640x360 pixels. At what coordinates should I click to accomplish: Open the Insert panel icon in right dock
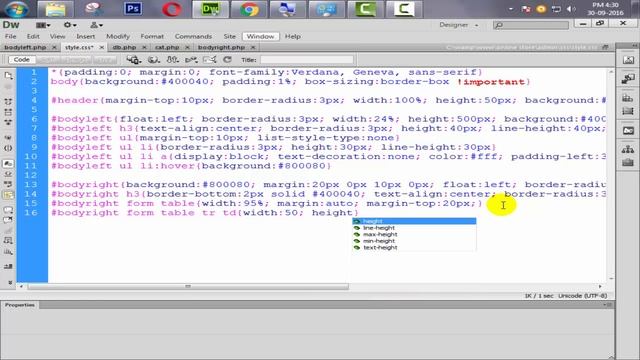tap(628, 60)
